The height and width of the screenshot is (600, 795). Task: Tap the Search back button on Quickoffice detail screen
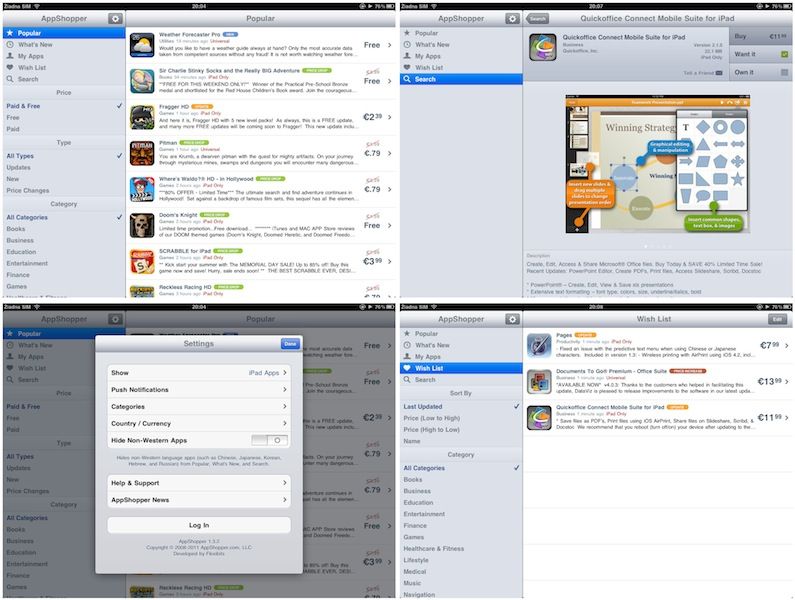(x=537, y=19)
